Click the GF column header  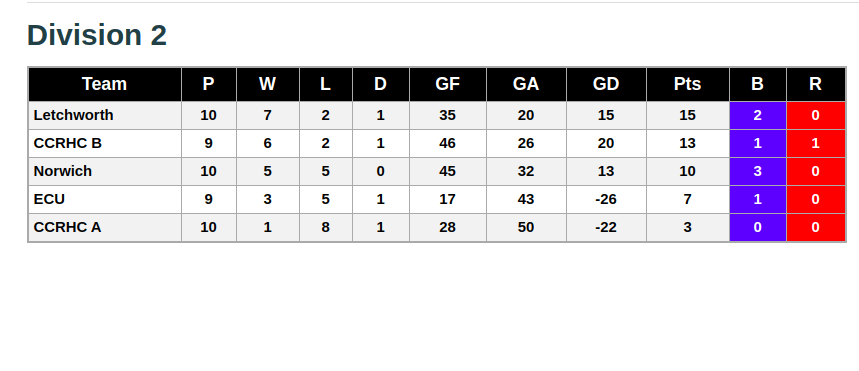[448, 84]
